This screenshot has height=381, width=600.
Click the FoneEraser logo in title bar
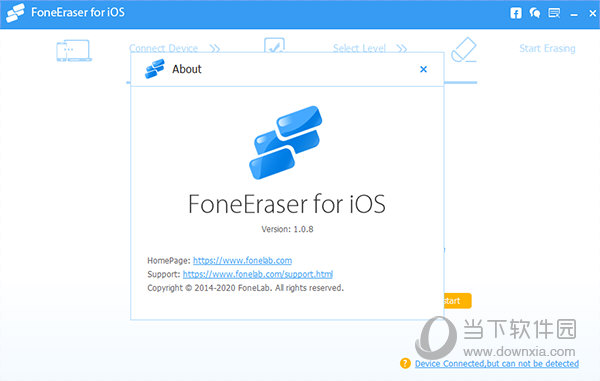[x=15, y=13]
